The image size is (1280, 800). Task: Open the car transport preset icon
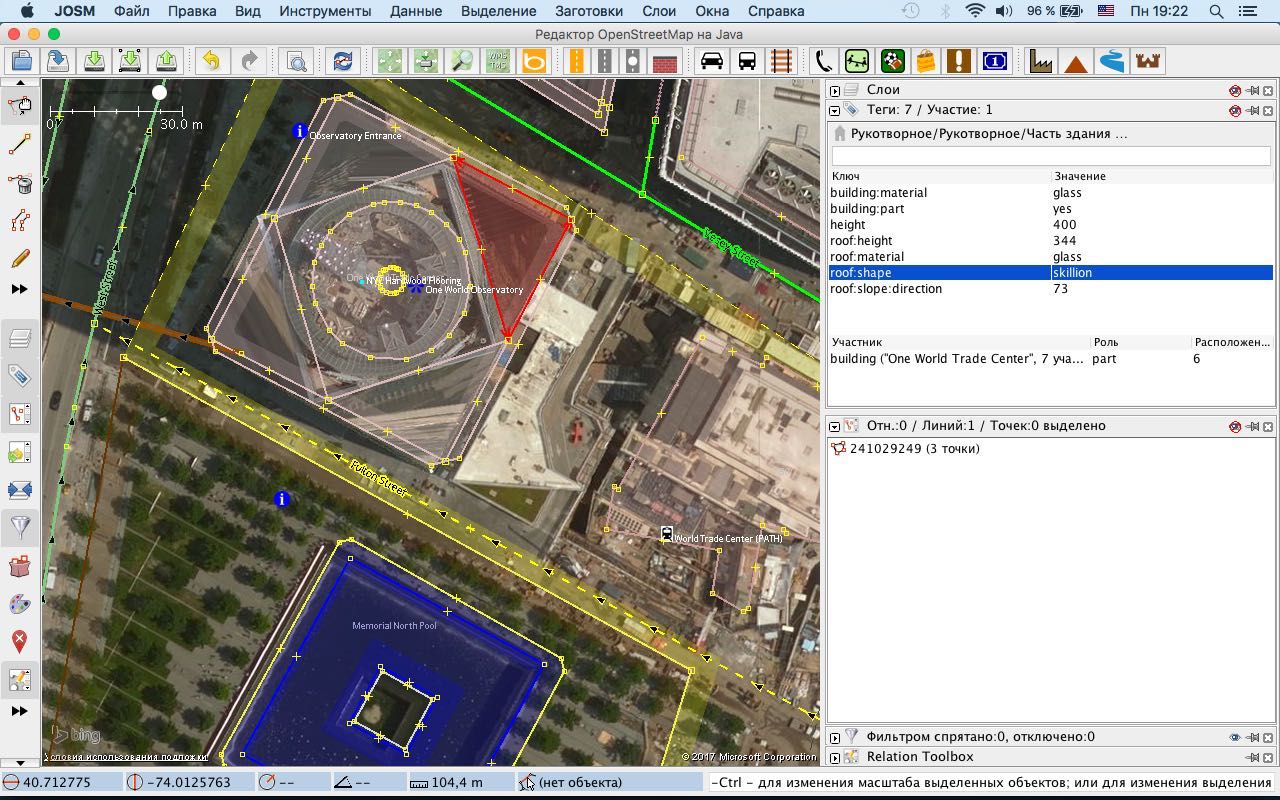[x=711, y=61]
